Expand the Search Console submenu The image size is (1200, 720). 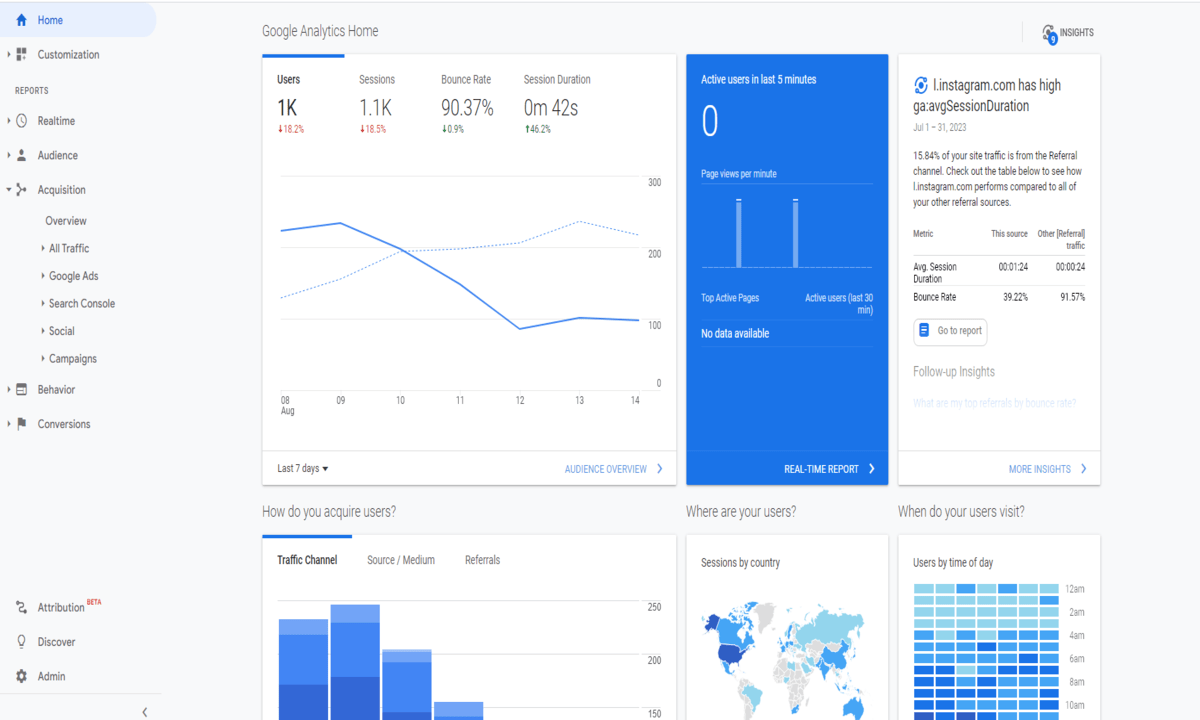pyautogui.click(x=43, y=303)
